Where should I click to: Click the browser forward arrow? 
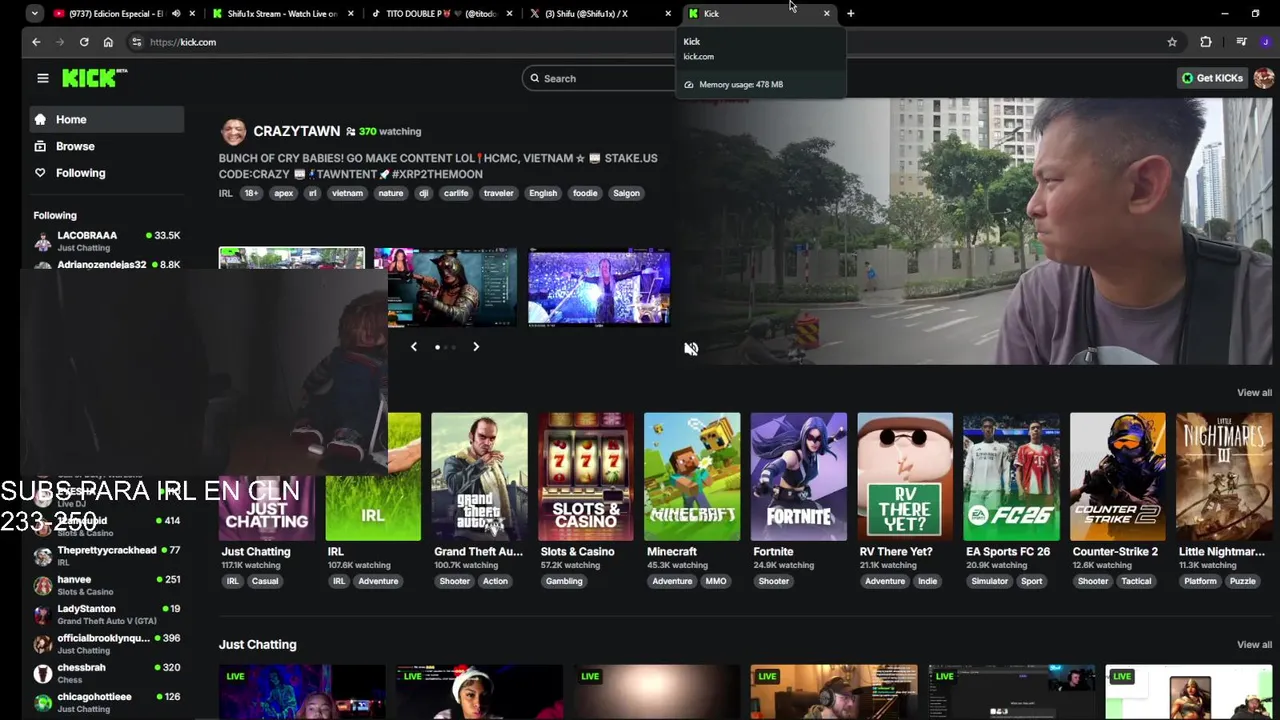coord(60,42)
